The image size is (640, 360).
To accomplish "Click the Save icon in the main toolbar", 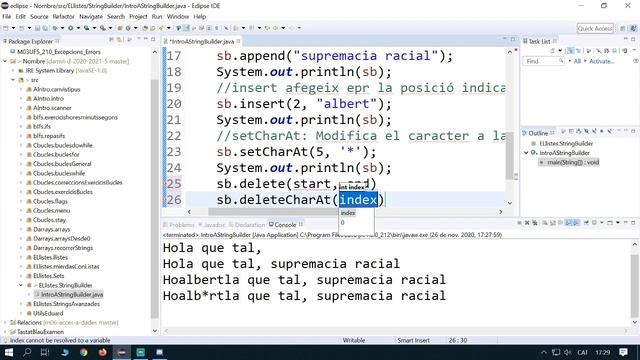I will click(x=37, y=28).
